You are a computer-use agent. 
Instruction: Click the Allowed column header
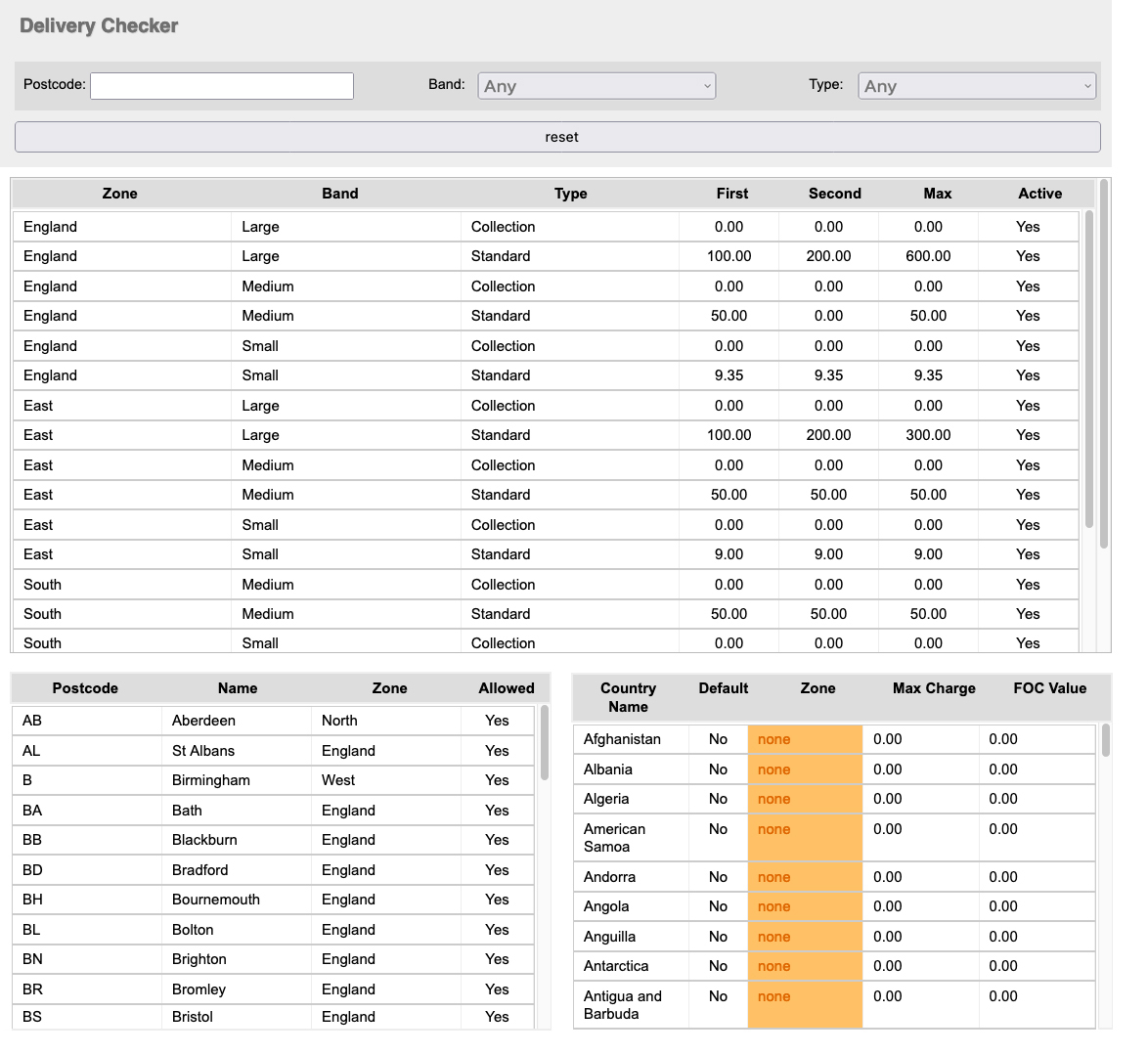point(506,688)
